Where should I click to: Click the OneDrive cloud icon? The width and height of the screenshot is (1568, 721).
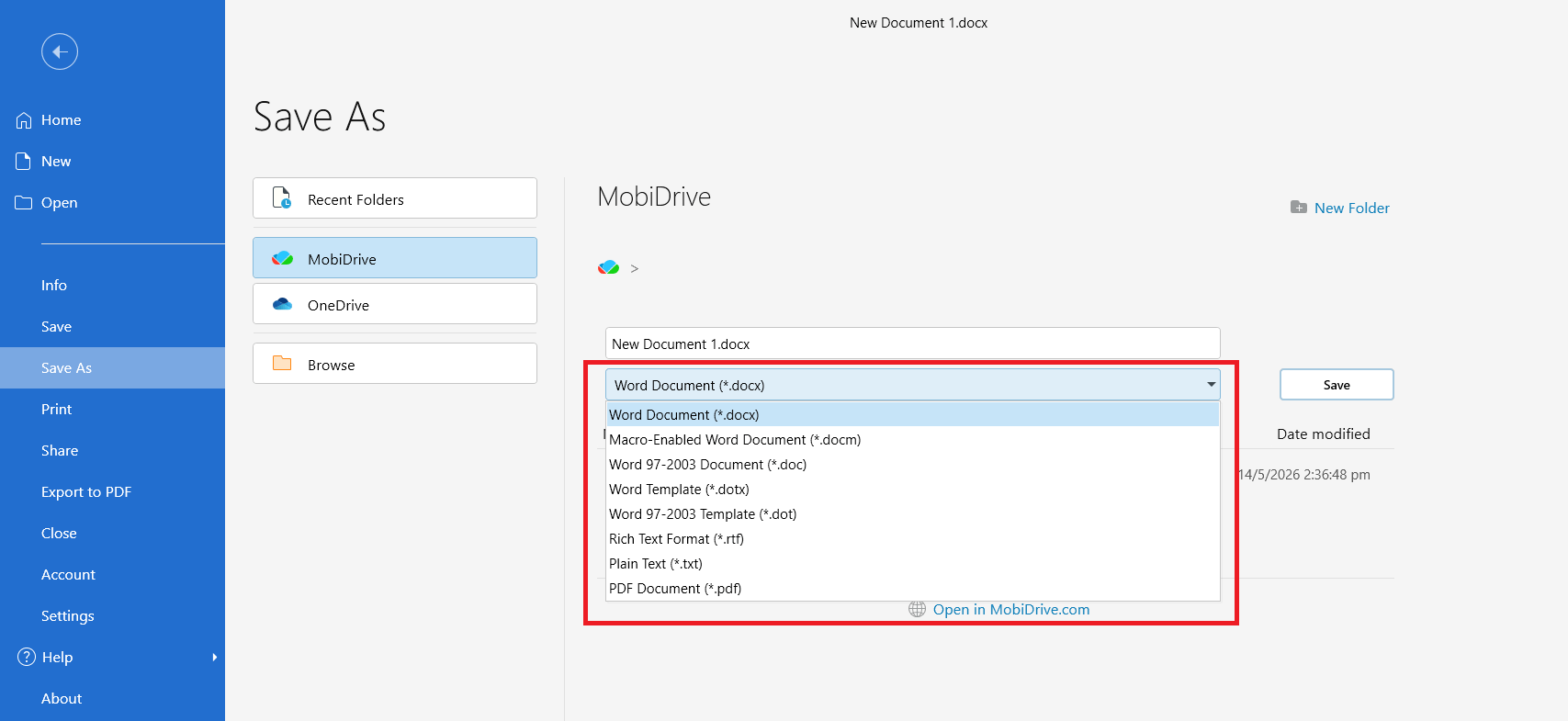point(282,304)
